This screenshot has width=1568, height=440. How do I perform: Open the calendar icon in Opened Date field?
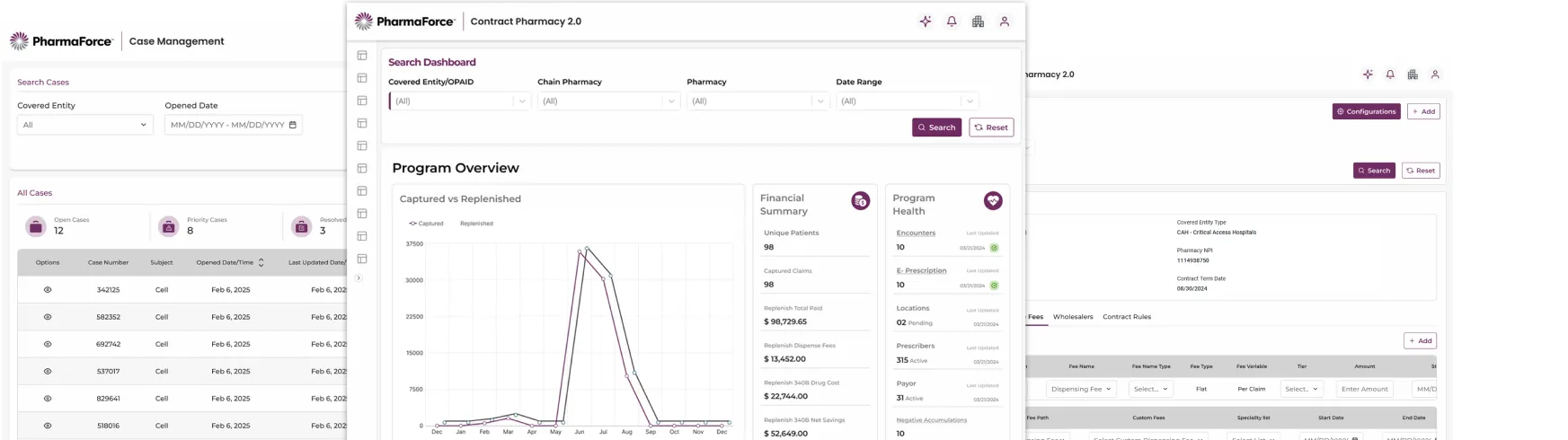293,125
